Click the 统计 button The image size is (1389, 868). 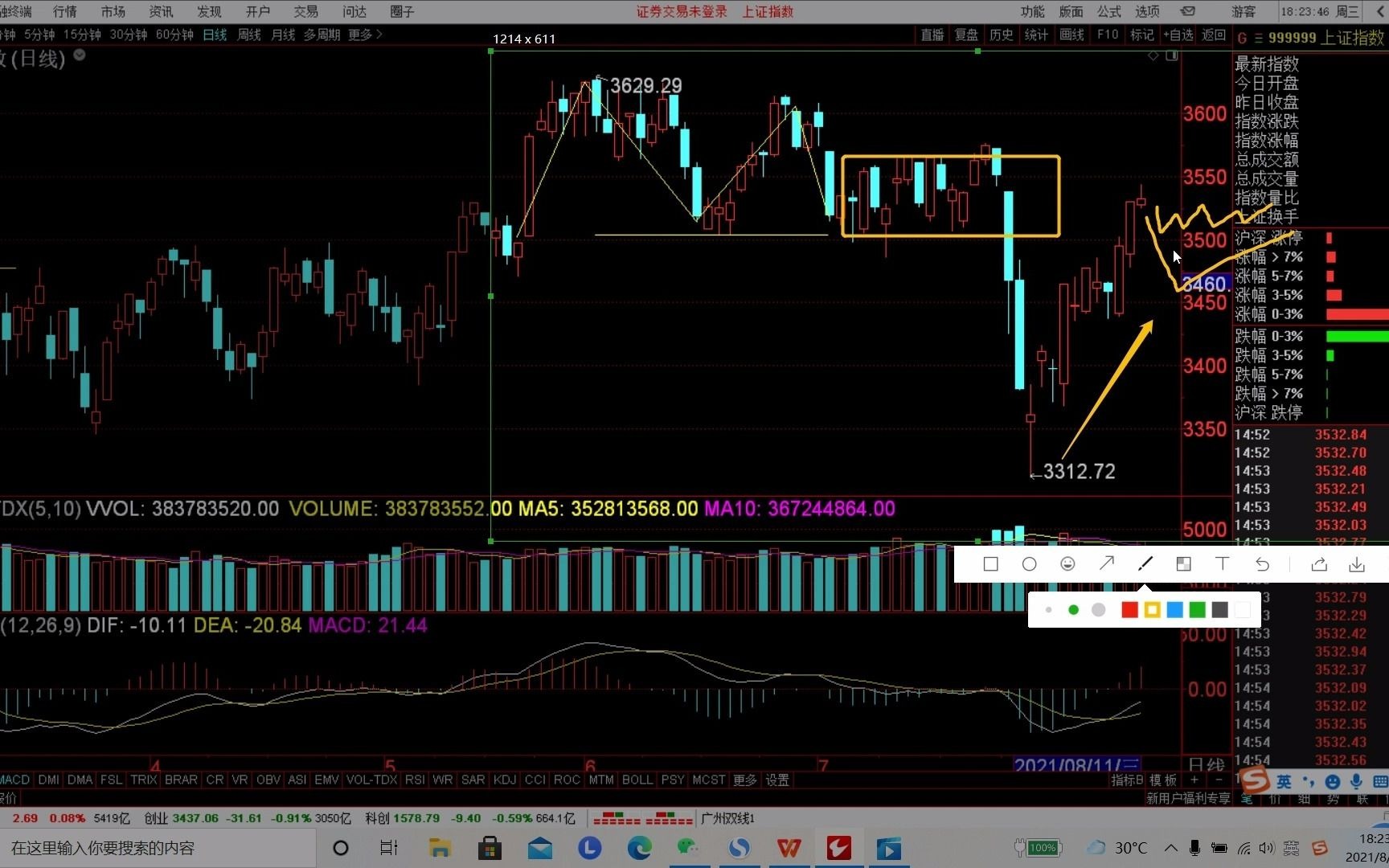point(1036,35)
